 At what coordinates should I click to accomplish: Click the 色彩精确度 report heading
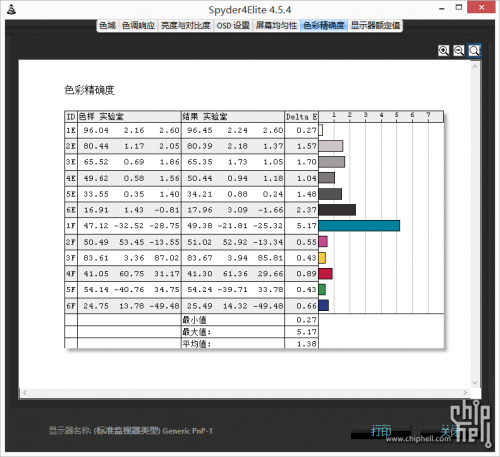coord(89,90)
